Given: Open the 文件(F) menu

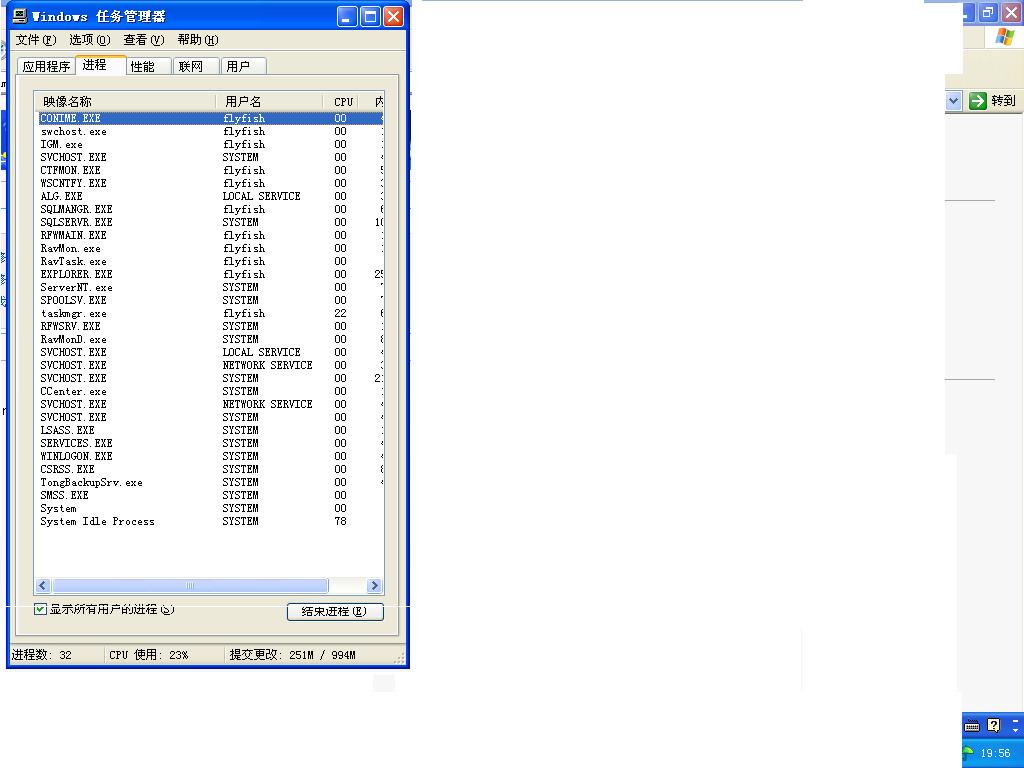Looking at the screenshot, I should [x=36, y=40].
